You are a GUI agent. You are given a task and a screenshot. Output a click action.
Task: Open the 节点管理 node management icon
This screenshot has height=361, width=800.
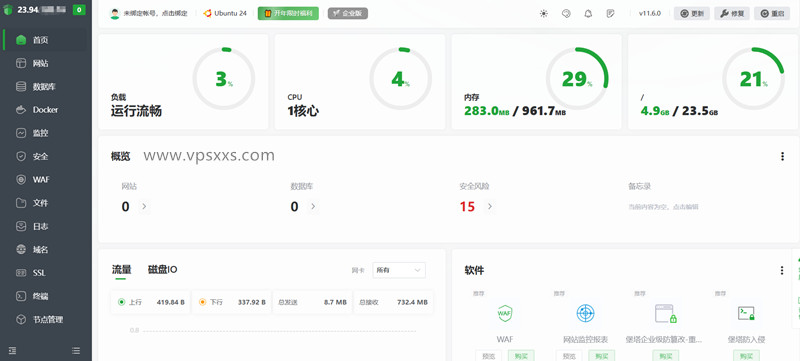click(x=21, y=320)
